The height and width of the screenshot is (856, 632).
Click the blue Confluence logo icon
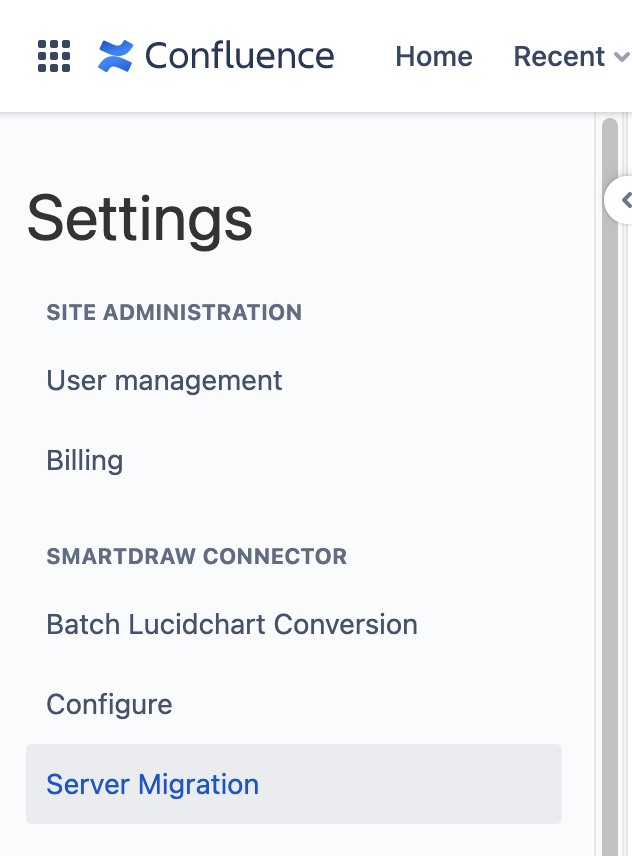(x=115, y=56)
